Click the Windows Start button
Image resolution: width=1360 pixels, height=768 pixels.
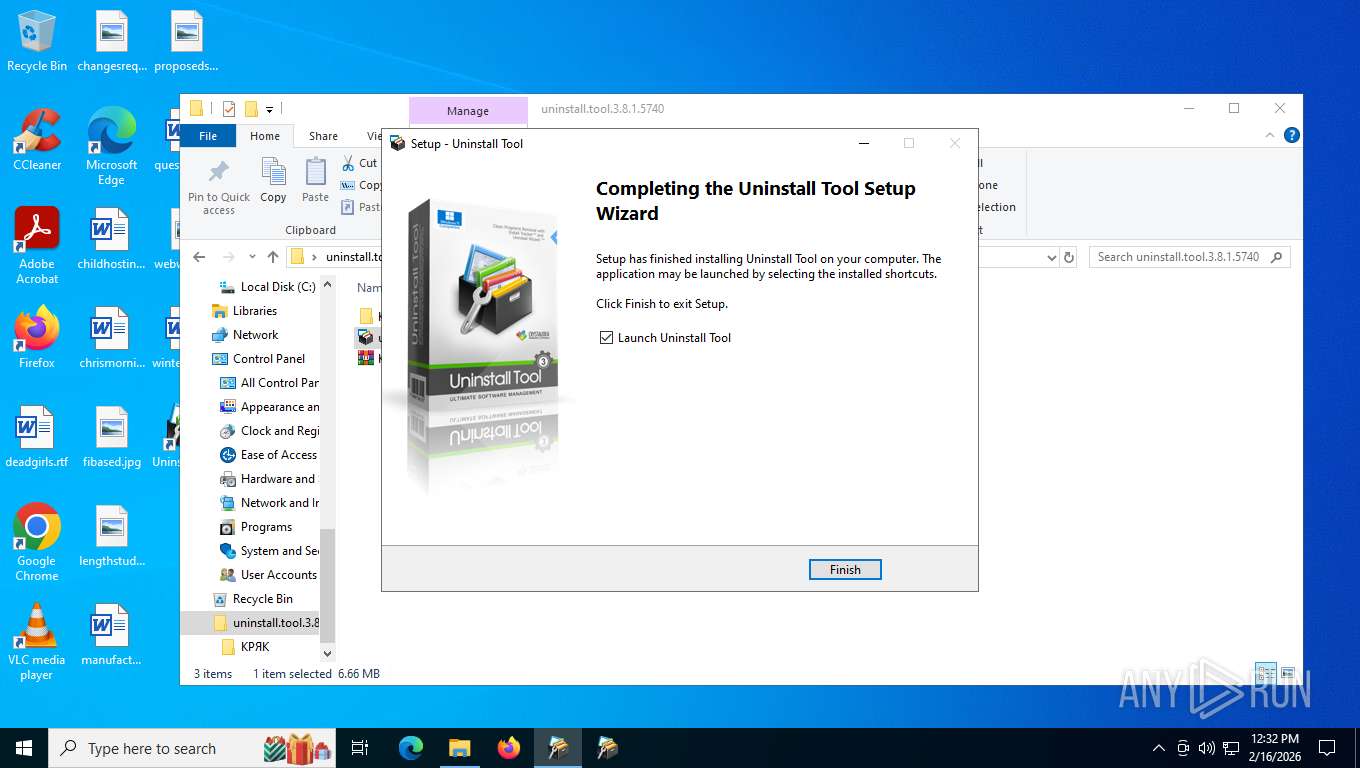(x=24, y=748)
